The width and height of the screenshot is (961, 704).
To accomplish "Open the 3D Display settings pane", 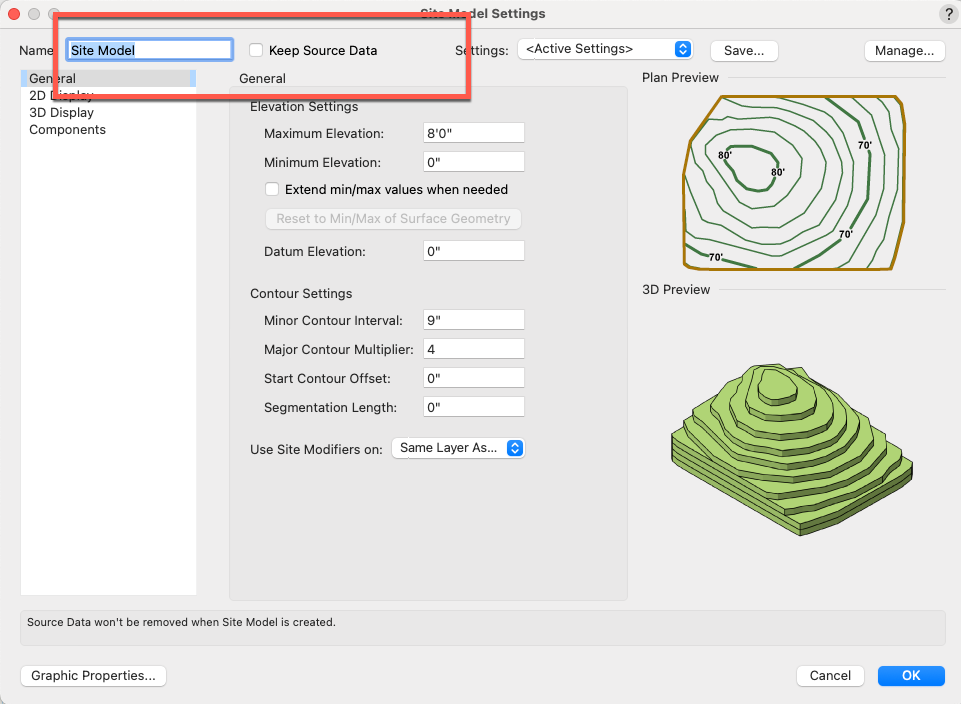I will [61, 113].
